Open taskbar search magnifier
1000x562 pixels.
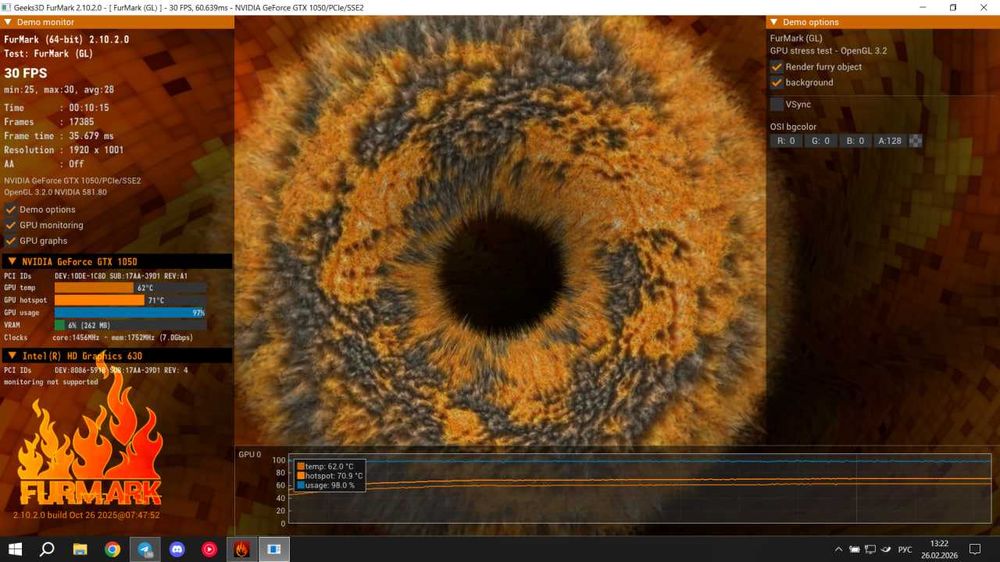tap(47, 549)
